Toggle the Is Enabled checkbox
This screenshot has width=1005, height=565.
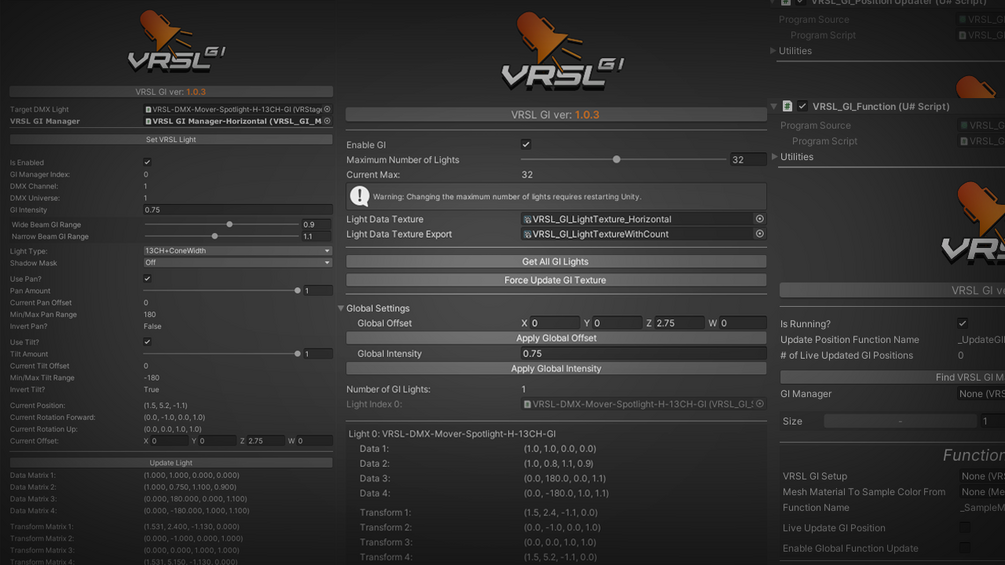(147, 163)
